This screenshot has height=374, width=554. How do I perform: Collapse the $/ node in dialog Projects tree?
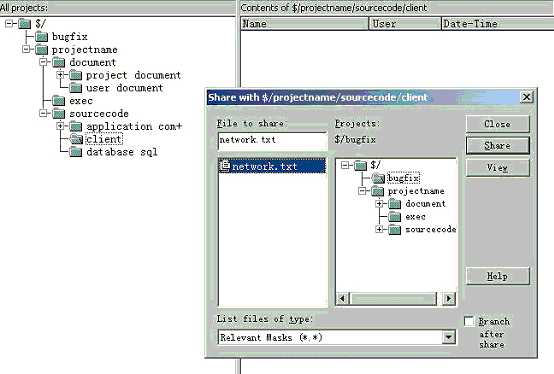(x=346, y=165)
